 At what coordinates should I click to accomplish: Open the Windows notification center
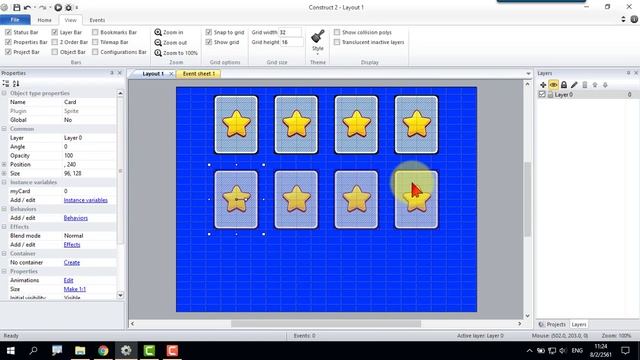pyautogui.click(x=625, y=351)
